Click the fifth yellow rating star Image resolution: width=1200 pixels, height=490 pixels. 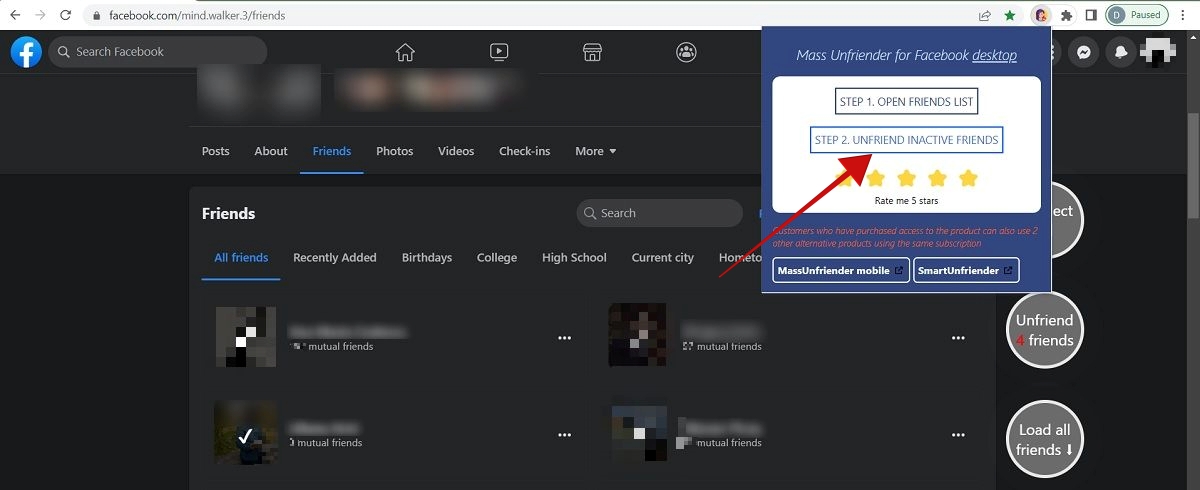tap(968, 178)
